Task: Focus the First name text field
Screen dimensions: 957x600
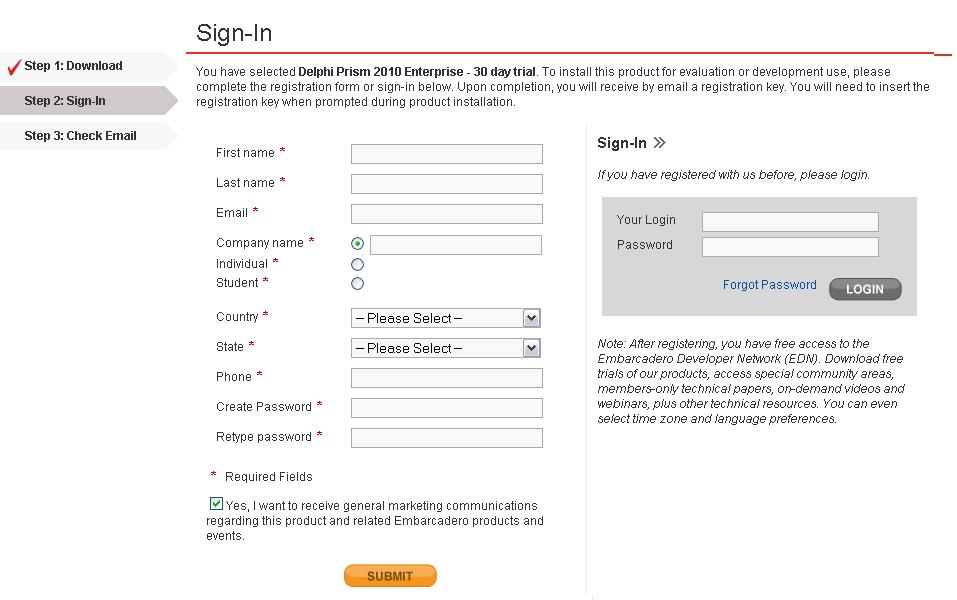Action: click(x=447, y=154)
